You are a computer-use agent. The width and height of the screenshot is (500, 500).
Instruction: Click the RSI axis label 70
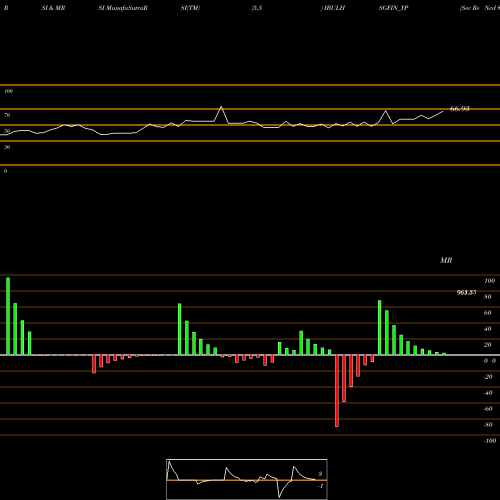click(x=7, y=115)
